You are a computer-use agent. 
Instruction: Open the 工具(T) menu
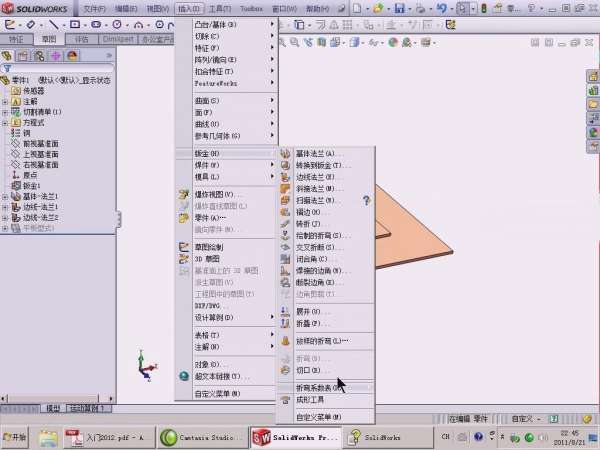pos(220,8)
